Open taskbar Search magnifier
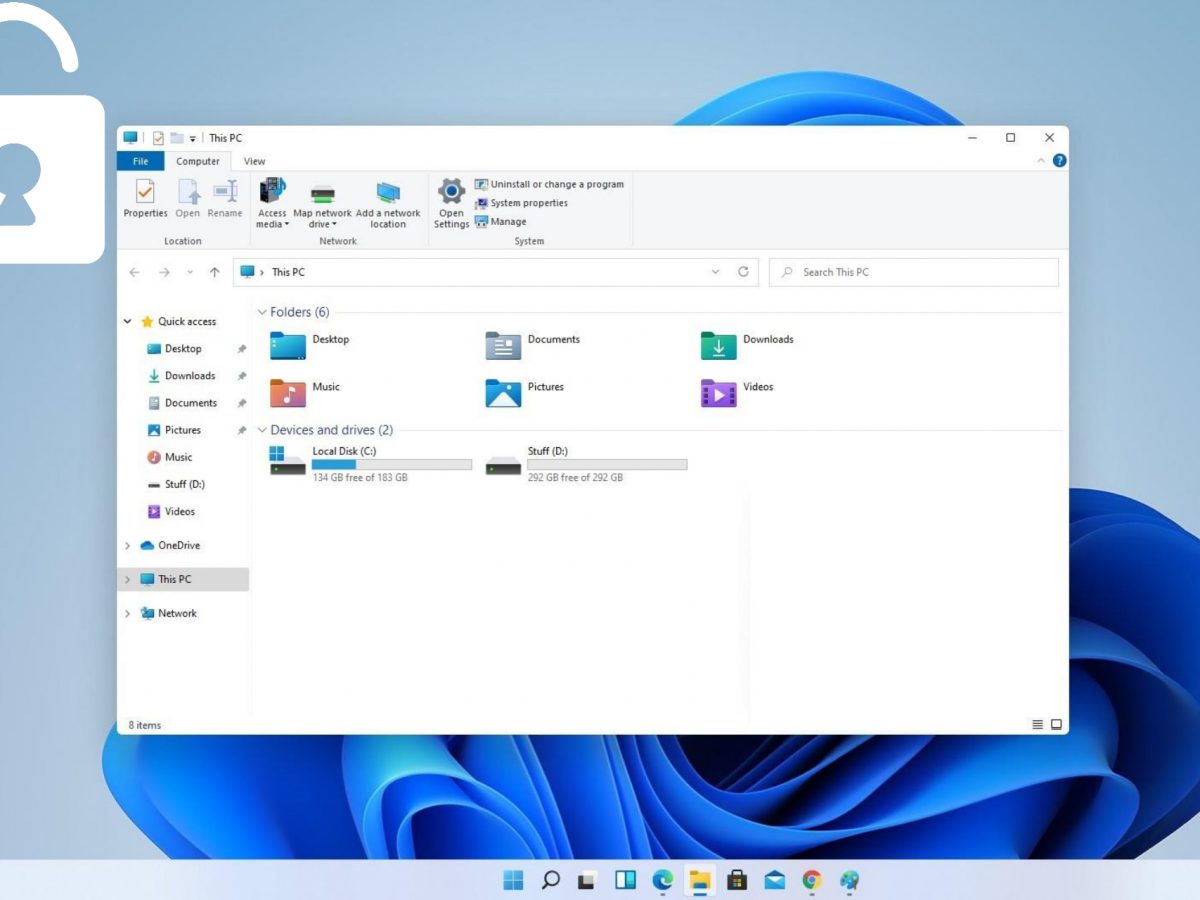The image size is (1200, 900). pyautogui.click(x=550, y=880)
